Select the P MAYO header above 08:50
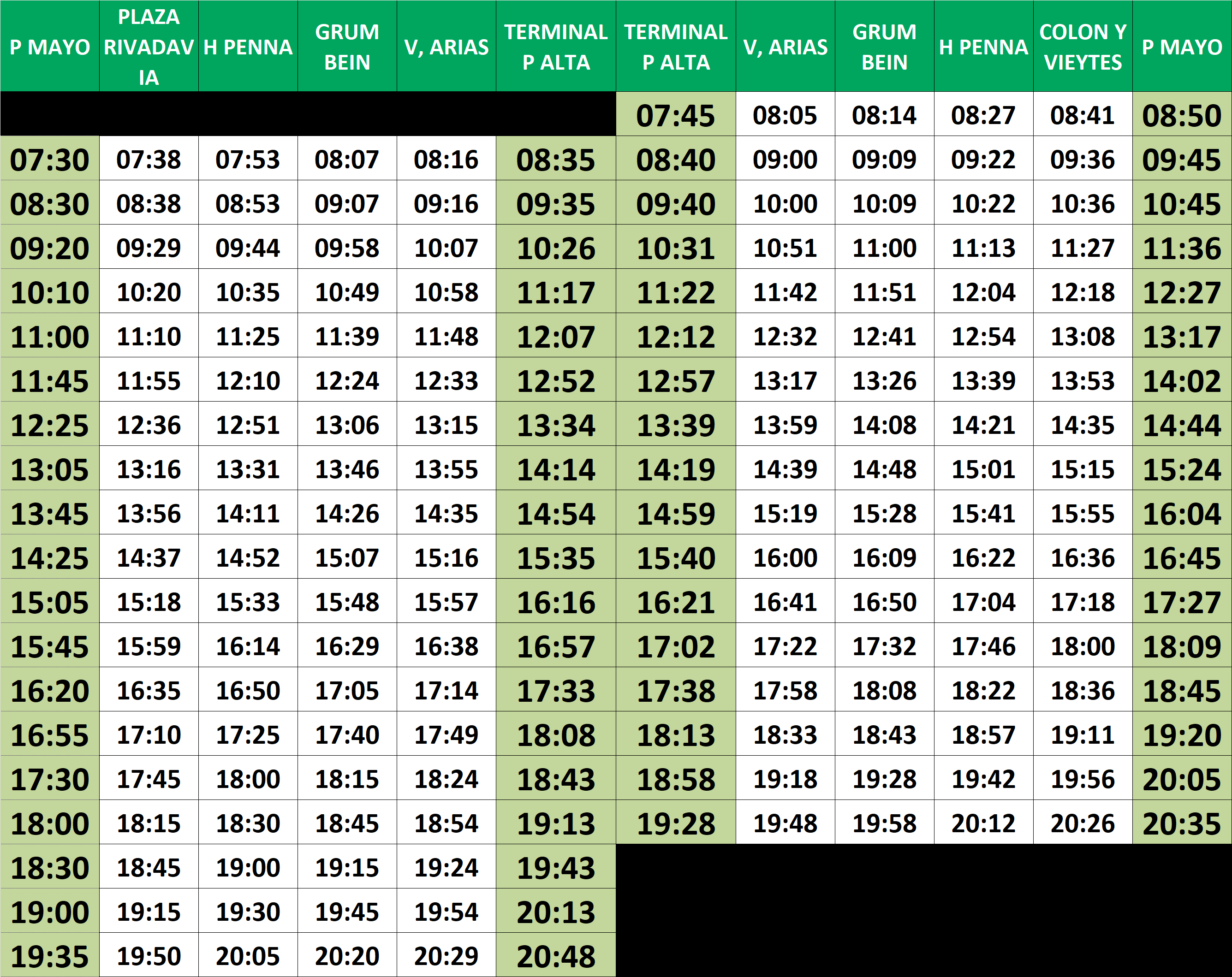 pos(1182,46)
